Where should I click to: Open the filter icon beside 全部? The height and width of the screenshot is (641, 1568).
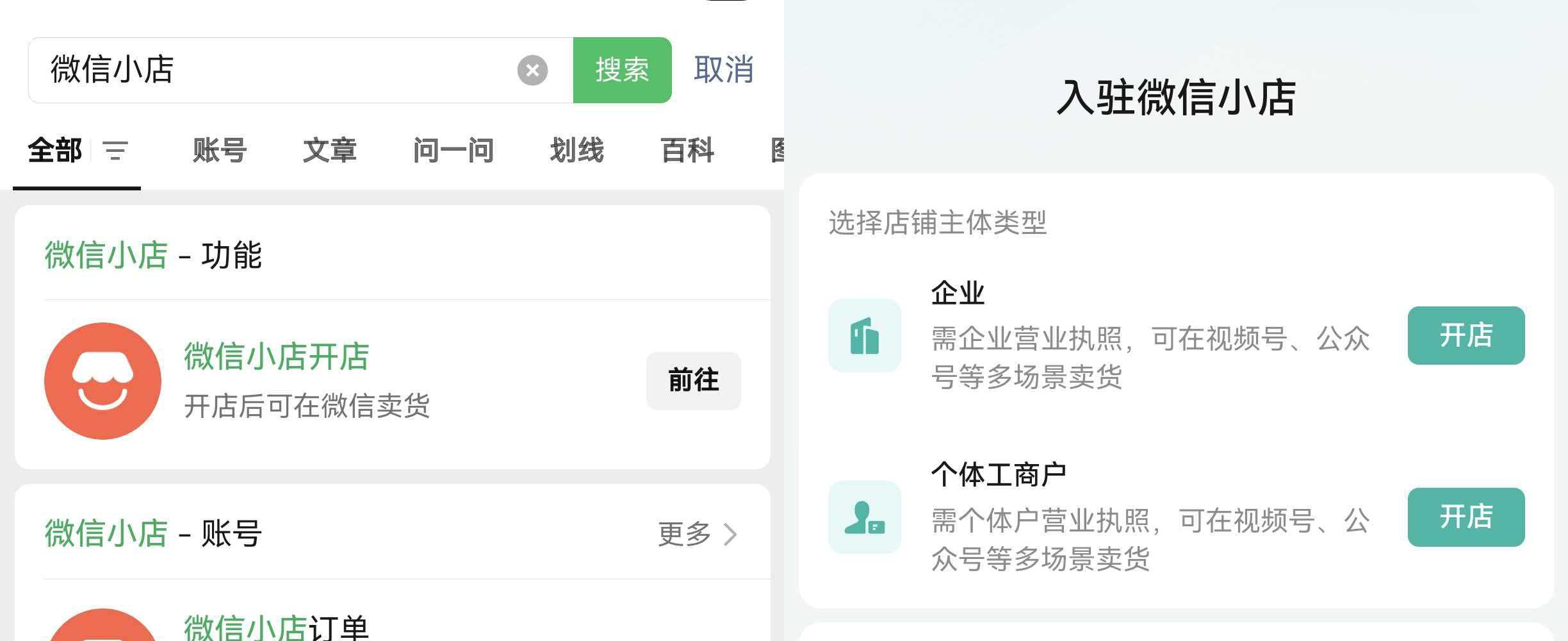115,151
